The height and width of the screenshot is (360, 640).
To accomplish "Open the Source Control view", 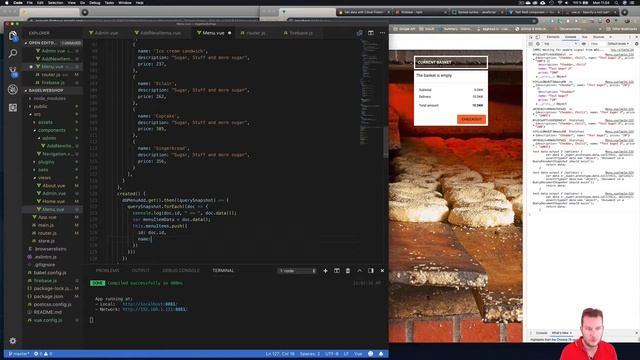I will point(13,71).
